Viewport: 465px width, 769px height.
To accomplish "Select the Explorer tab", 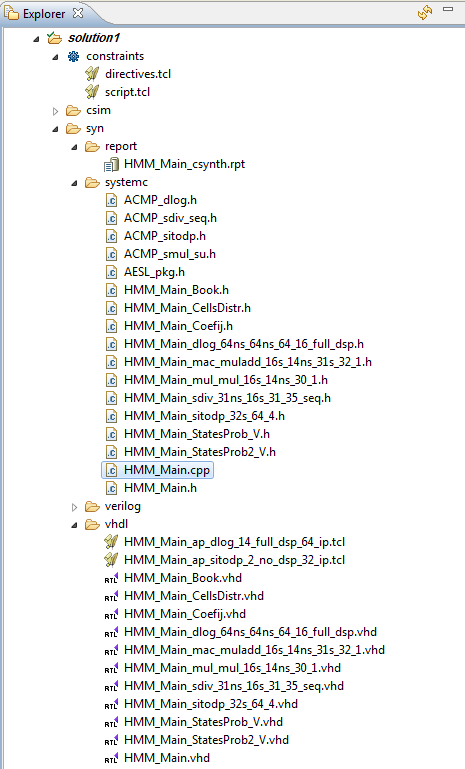I will [x=44, y=14].
